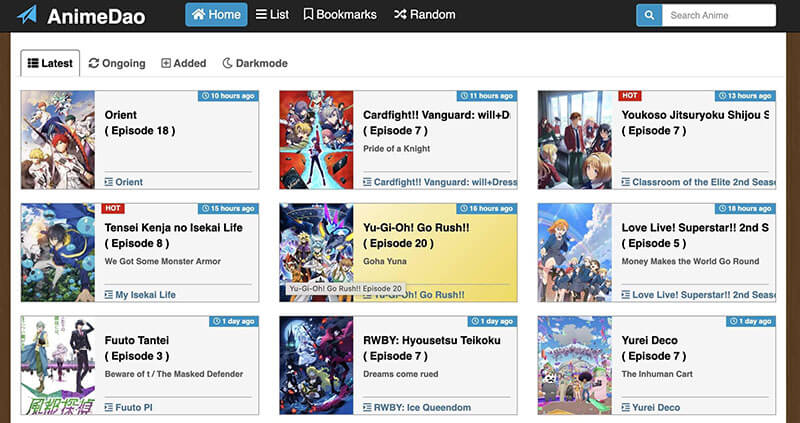Open the Fuuto Tantei poster thumbnail
Screen dimensions: 800x423
58,365
